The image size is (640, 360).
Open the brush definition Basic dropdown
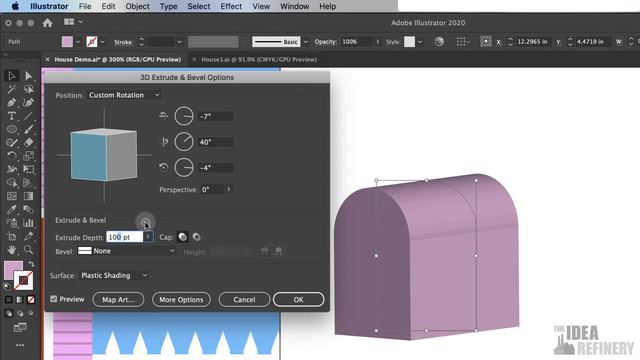click(x=305, y=42)
